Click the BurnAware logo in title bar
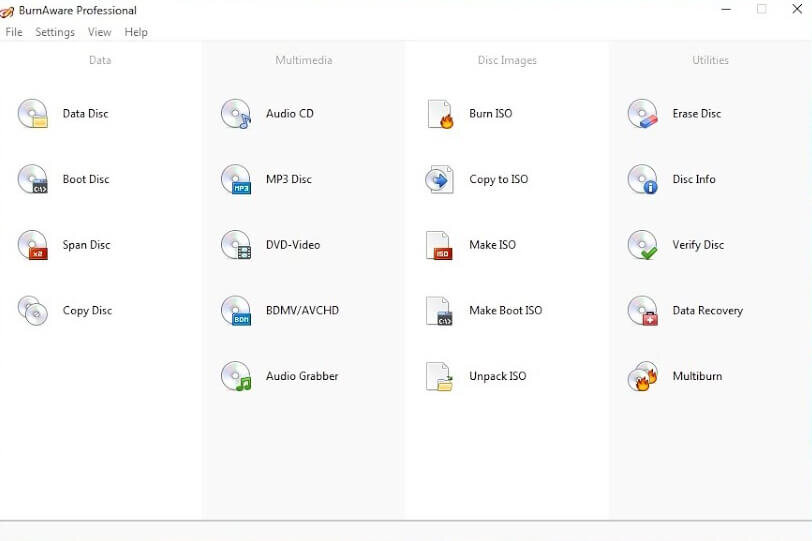Screen dimensions: 812x541 pos(7,11)
